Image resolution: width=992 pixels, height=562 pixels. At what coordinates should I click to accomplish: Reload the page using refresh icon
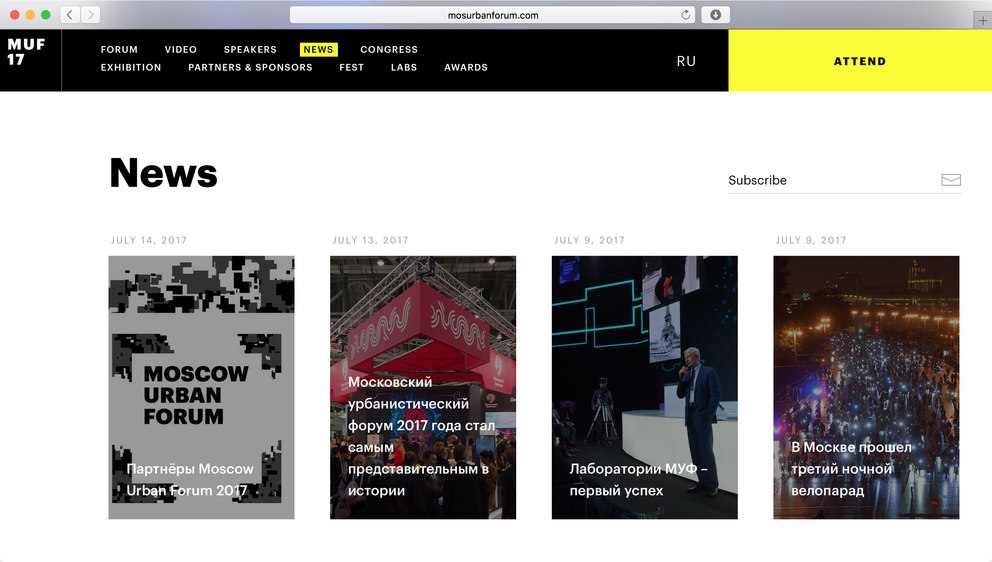pyautogui.click(x=685, y=15)
